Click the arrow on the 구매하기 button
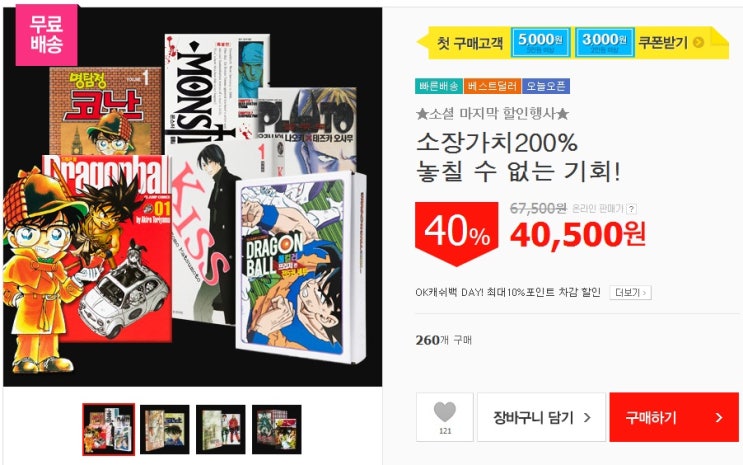 719,418
